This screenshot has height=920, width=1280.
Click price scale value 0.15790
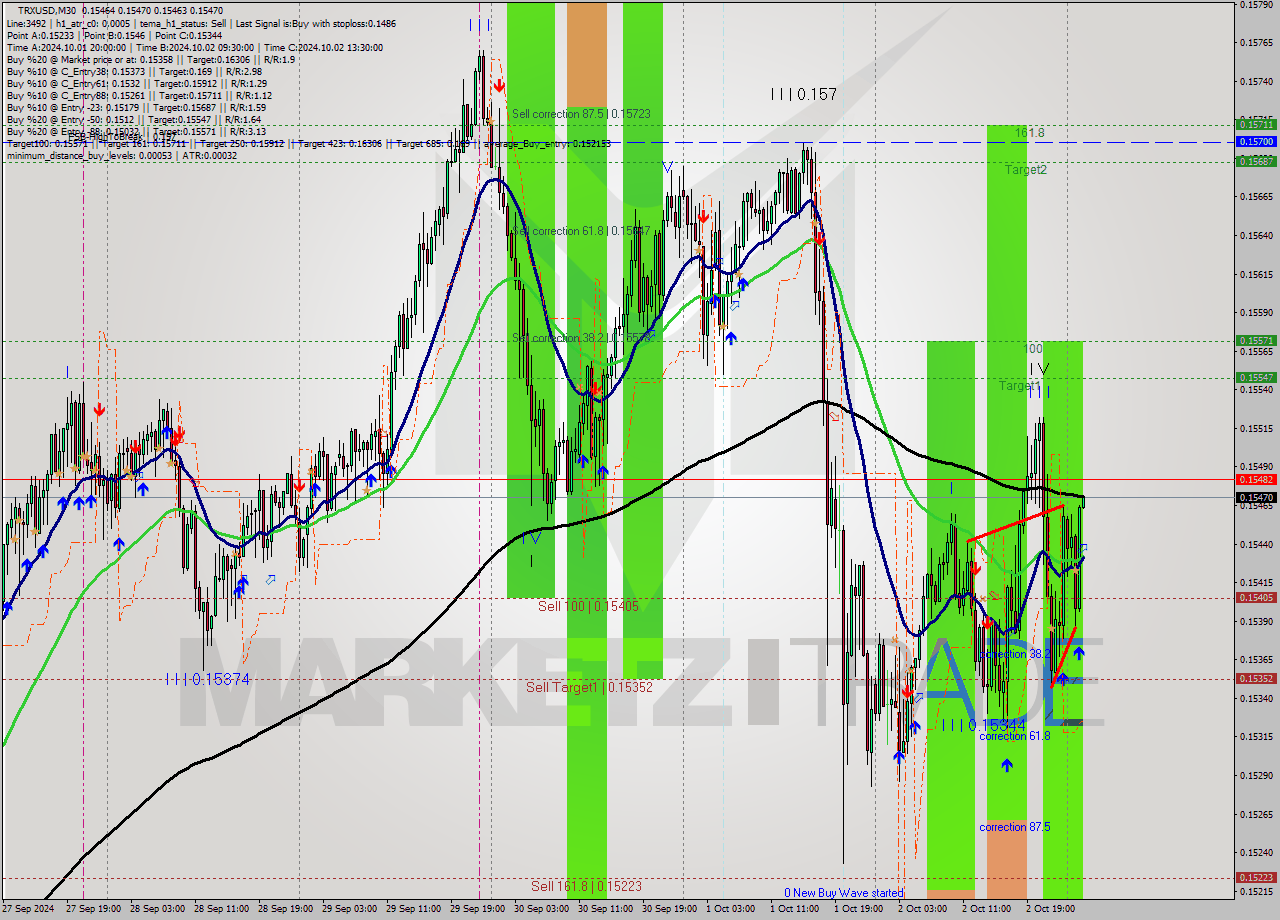coord(1257,4)
